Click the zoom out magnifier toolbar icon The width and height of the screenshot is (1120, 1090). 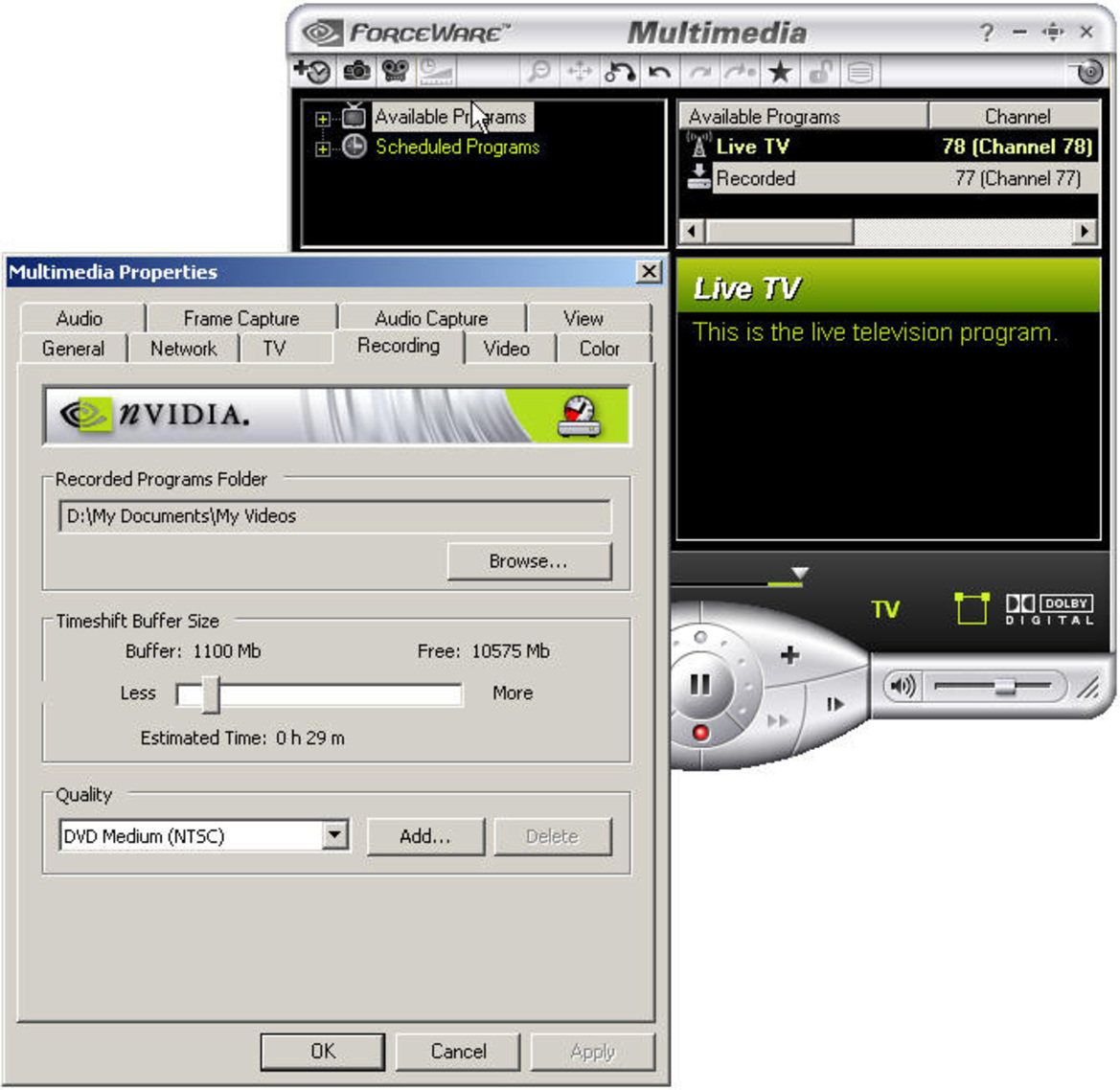(538, 72)
